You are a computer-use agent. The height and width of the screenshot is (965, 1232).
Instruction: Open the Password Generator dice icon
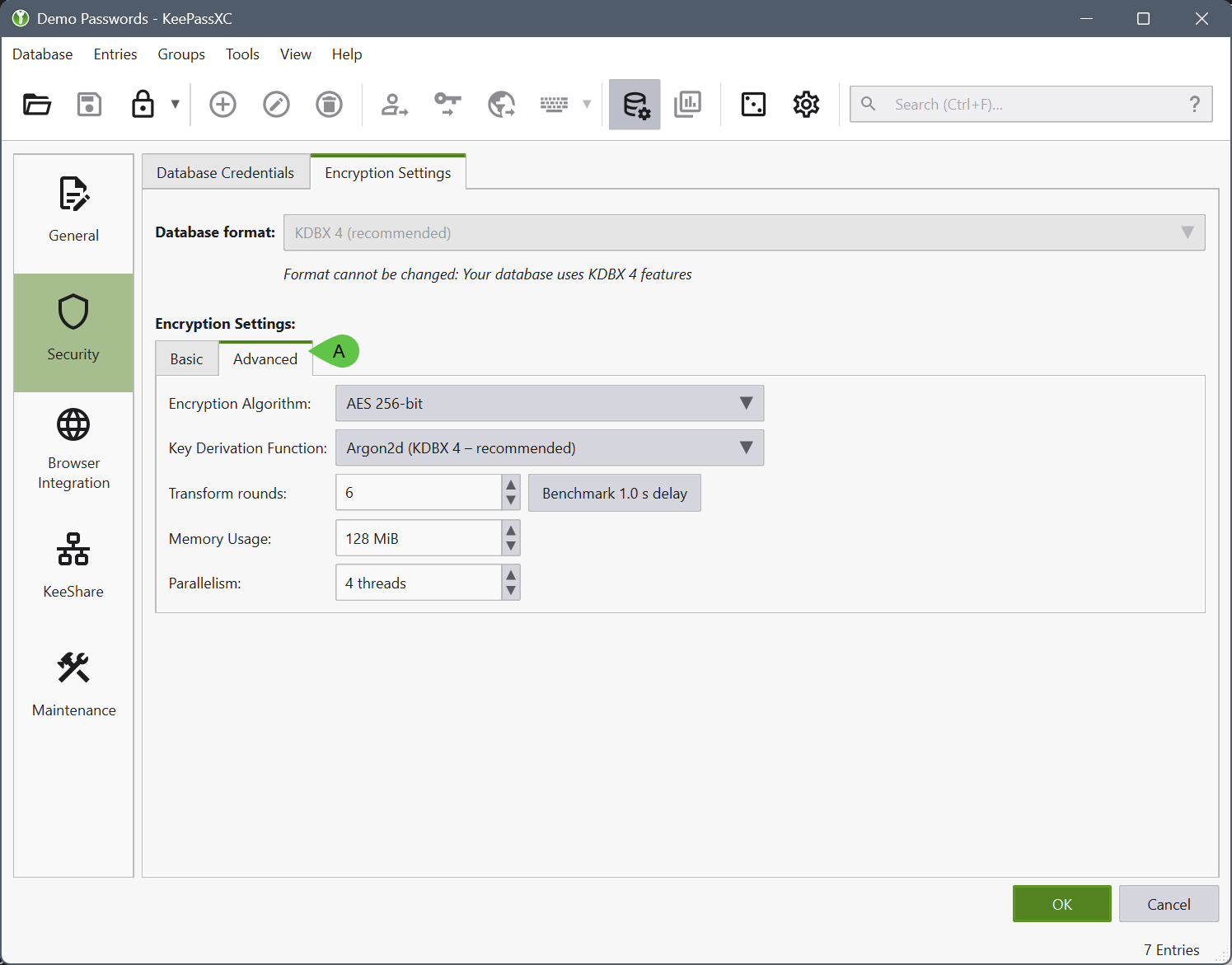(x=753, y=105)
